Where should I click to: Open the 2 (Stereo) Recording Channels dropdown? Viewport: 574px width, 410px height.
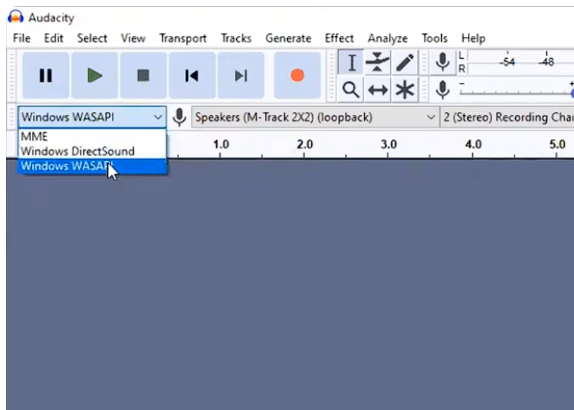[x=507, y=117]
